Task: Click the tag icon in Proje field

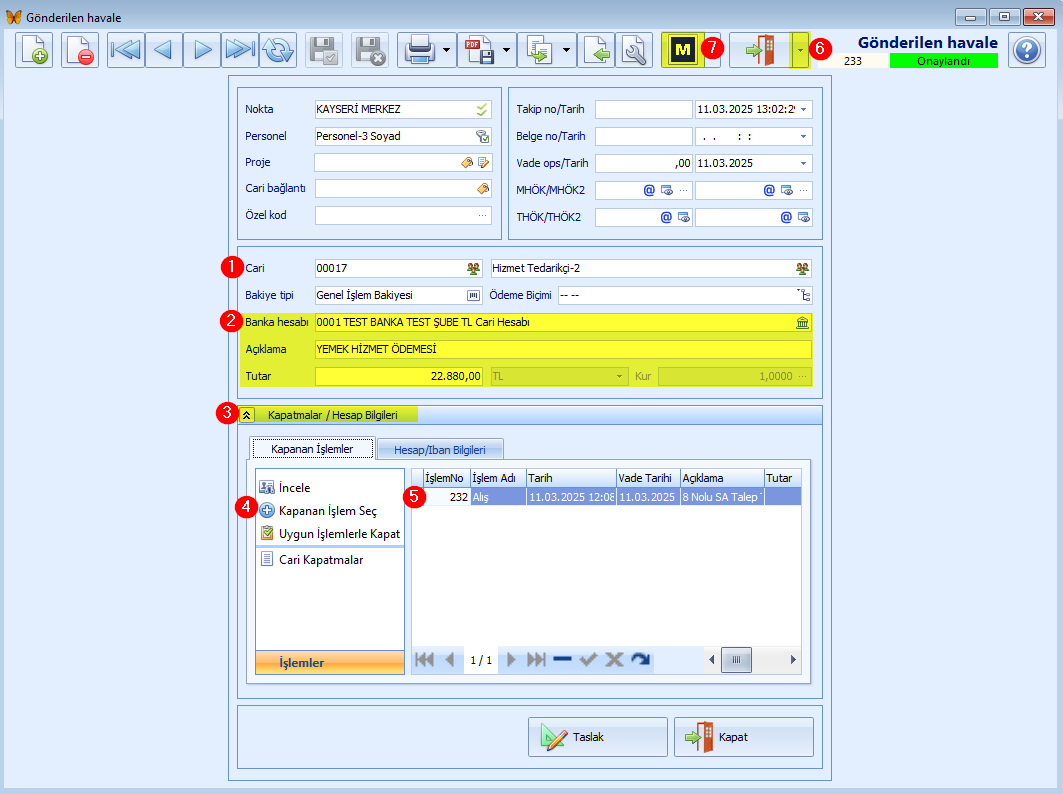Action: point(467,163)
